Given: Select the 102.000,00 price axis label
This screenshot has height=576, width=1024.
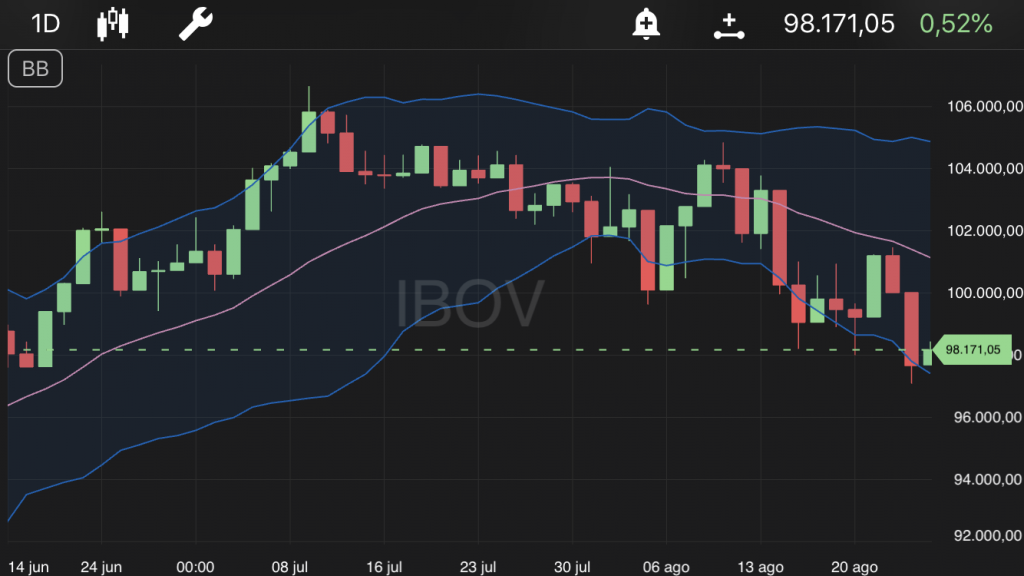Looking at the screenshot, I should [985, 231].
